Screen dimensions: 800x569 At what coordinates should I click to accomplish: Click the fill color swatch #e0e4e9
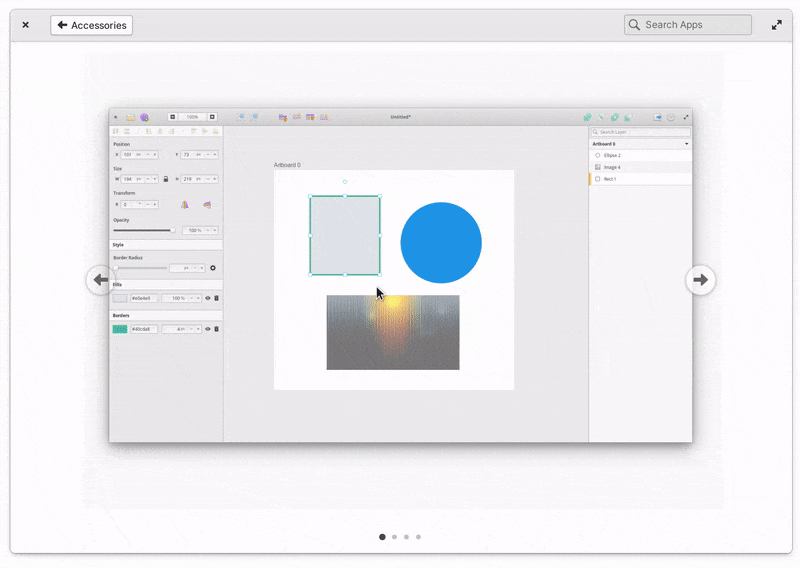tap(120, 298)
